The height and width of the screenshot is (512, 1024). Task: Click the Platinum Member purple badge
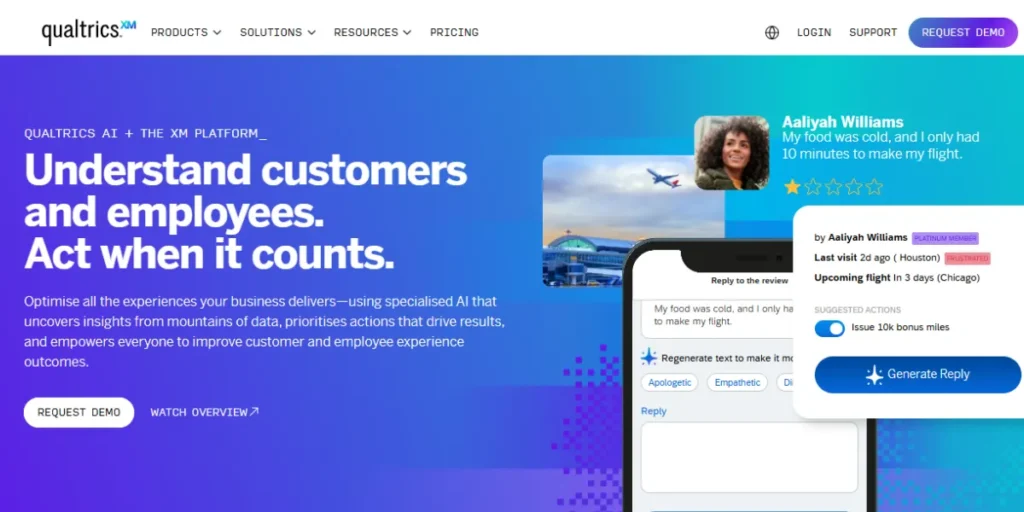point(945,238)
